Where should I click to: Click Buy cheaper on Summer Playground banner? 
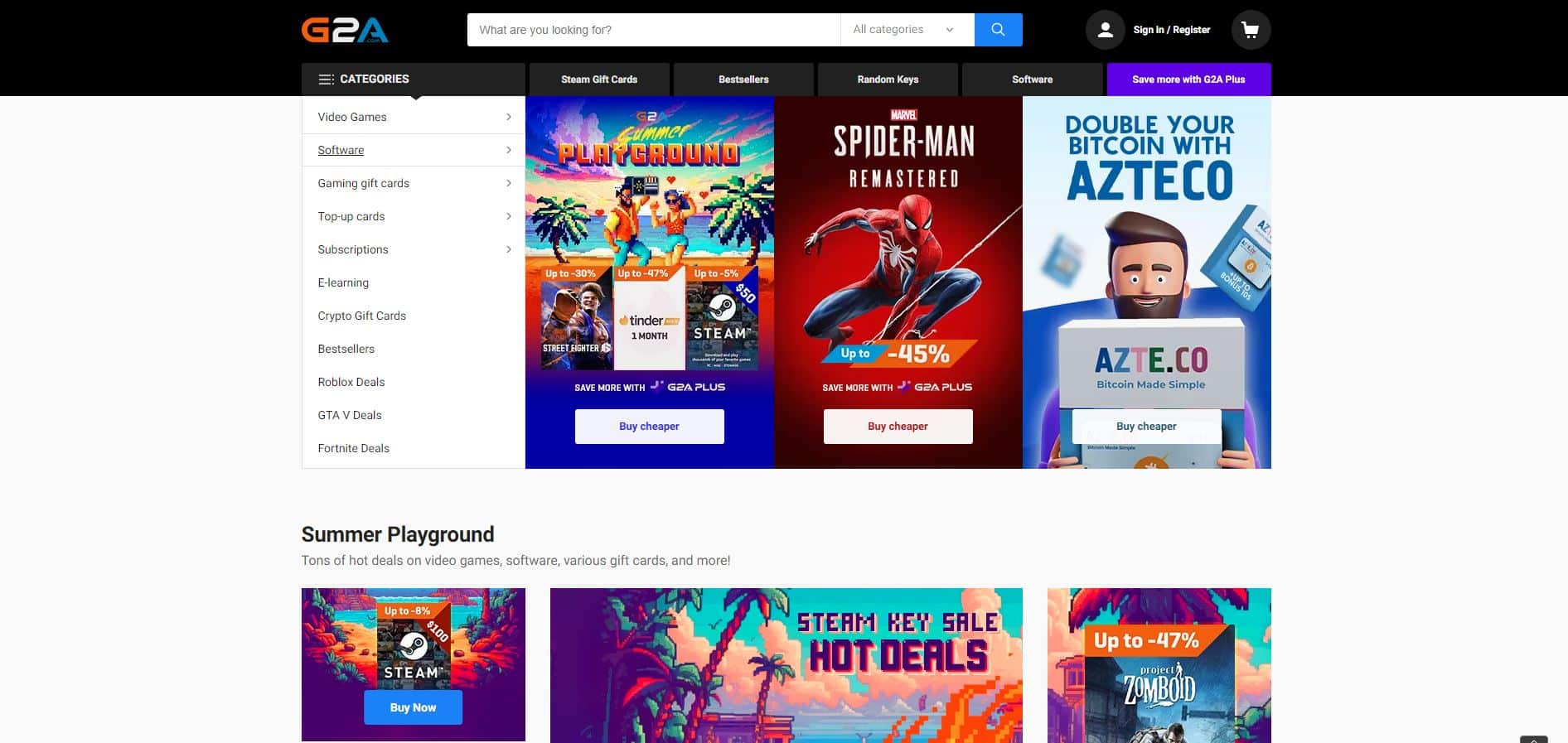(x=649, y=427)
